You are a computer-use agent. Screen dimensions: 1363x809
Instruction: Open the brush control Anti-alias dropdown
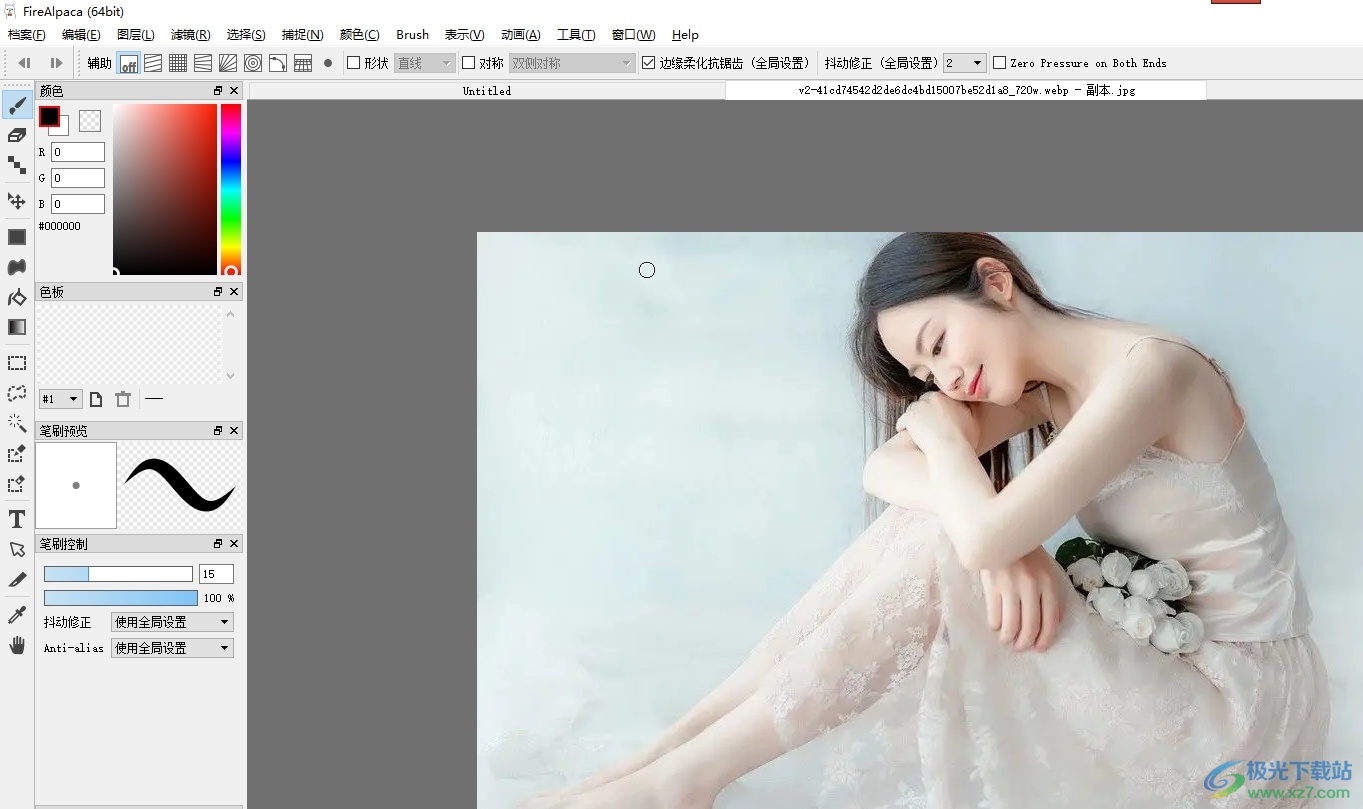[172, 648]
